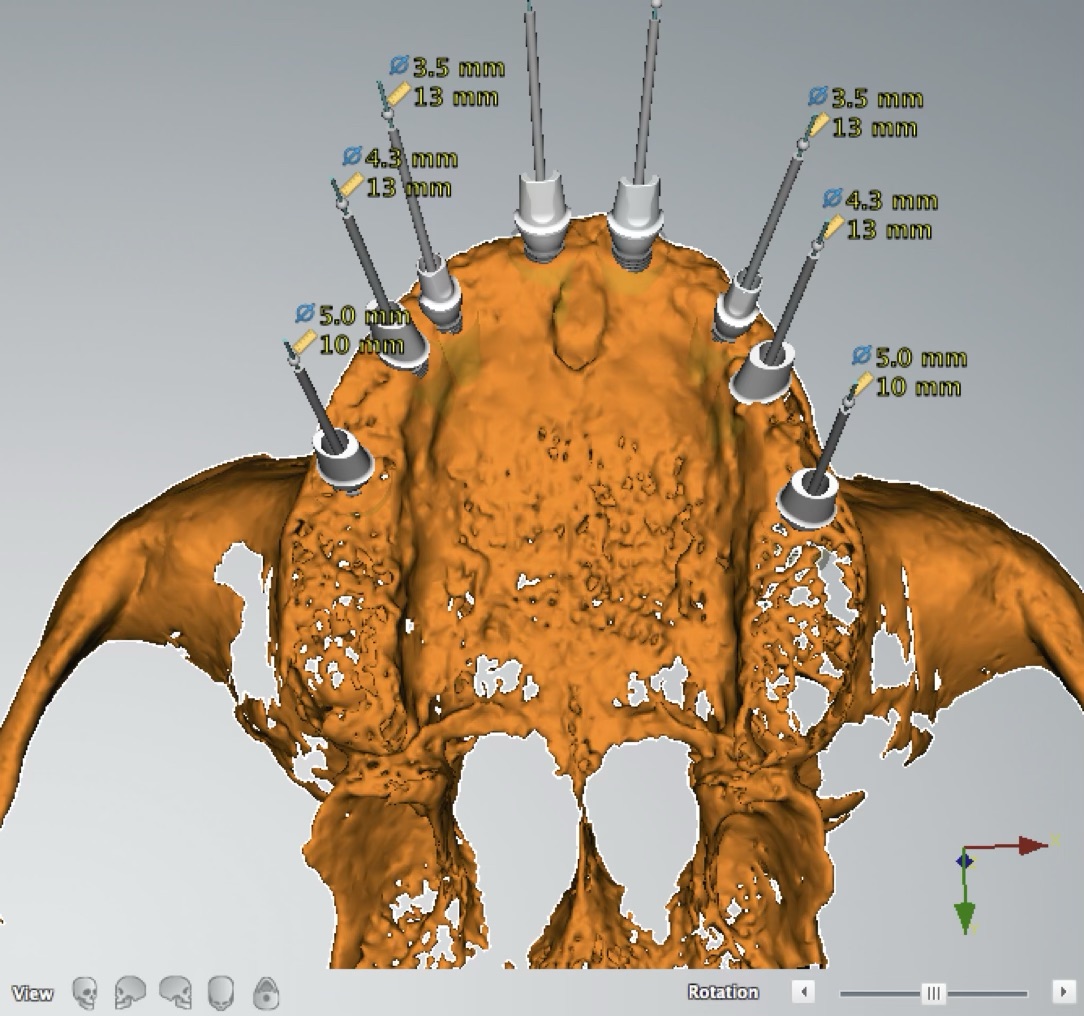Click right-side 4.3 mm diameter label
Screen dimensions: 1084x1016
click(890, 201)
